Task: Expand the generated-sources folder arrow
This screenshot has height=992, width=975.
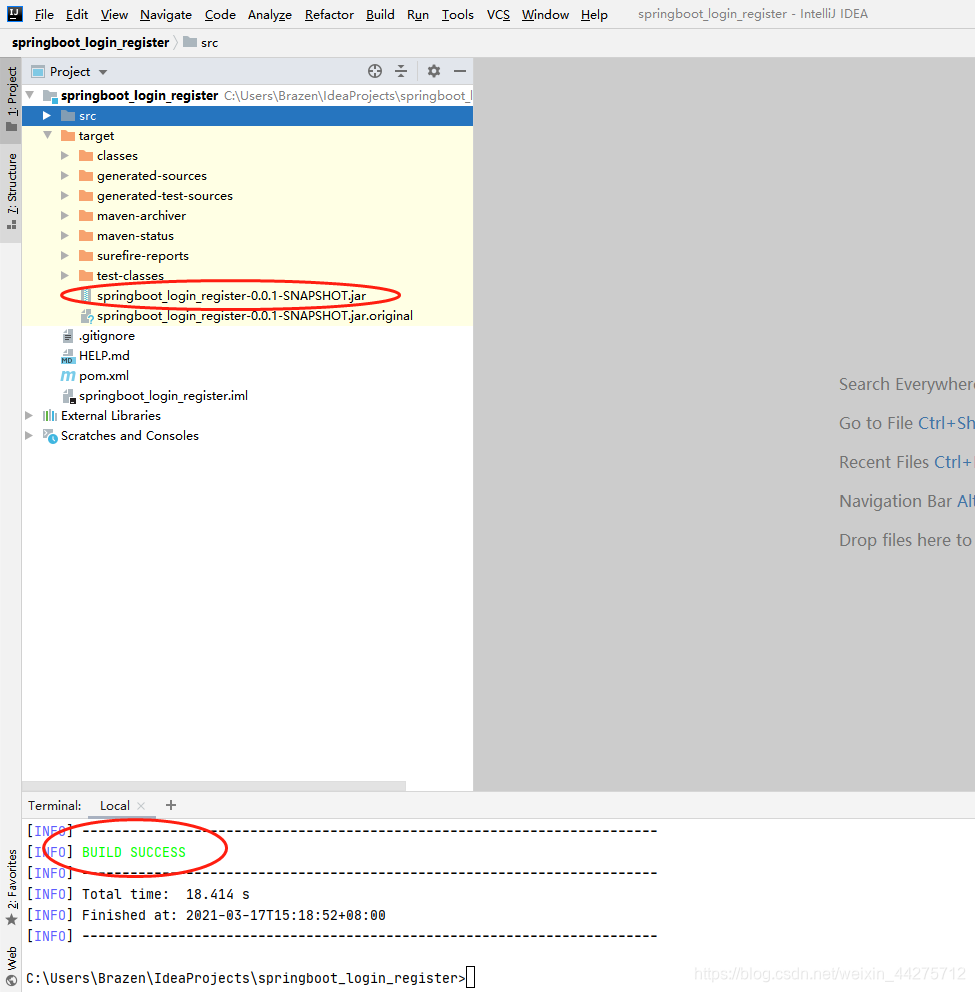Action: point(65,176)
